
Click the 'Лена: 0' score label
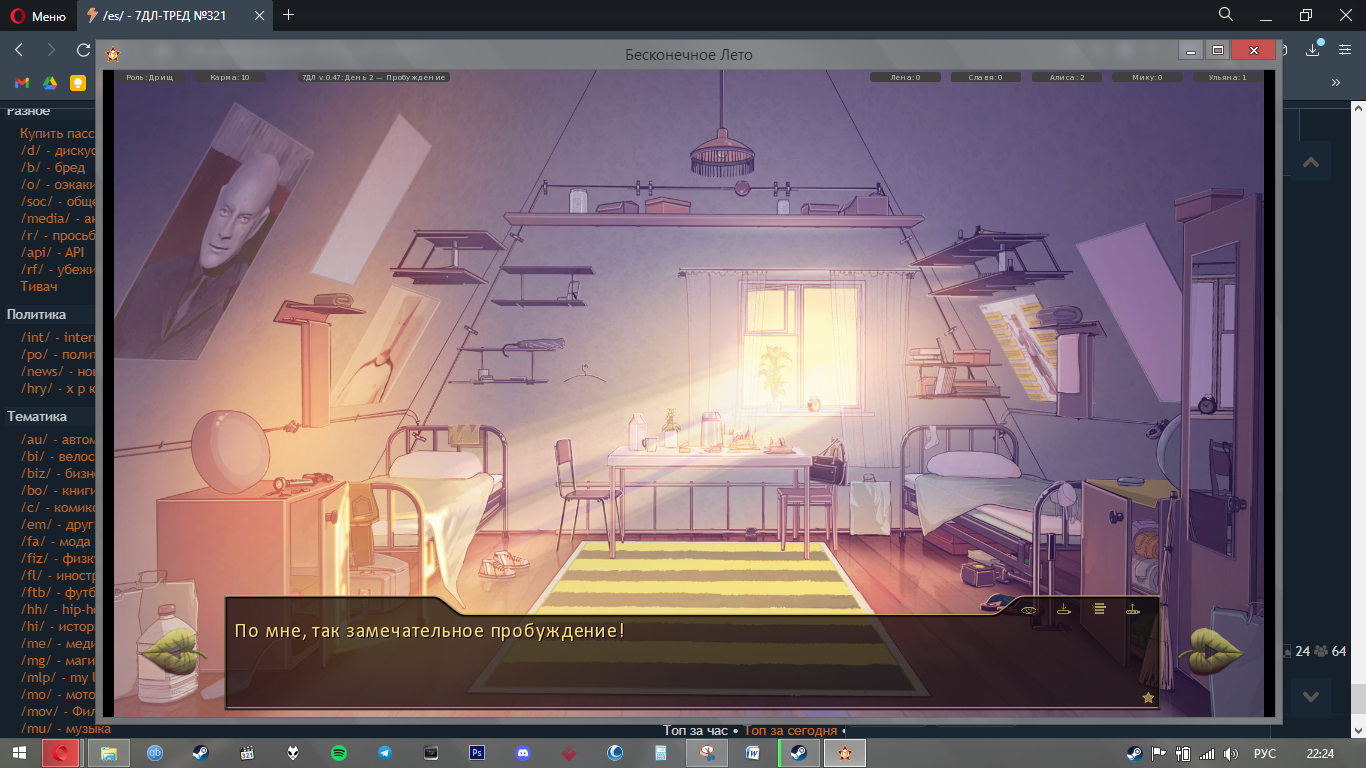pyautogui.click(x=905, y=77)
